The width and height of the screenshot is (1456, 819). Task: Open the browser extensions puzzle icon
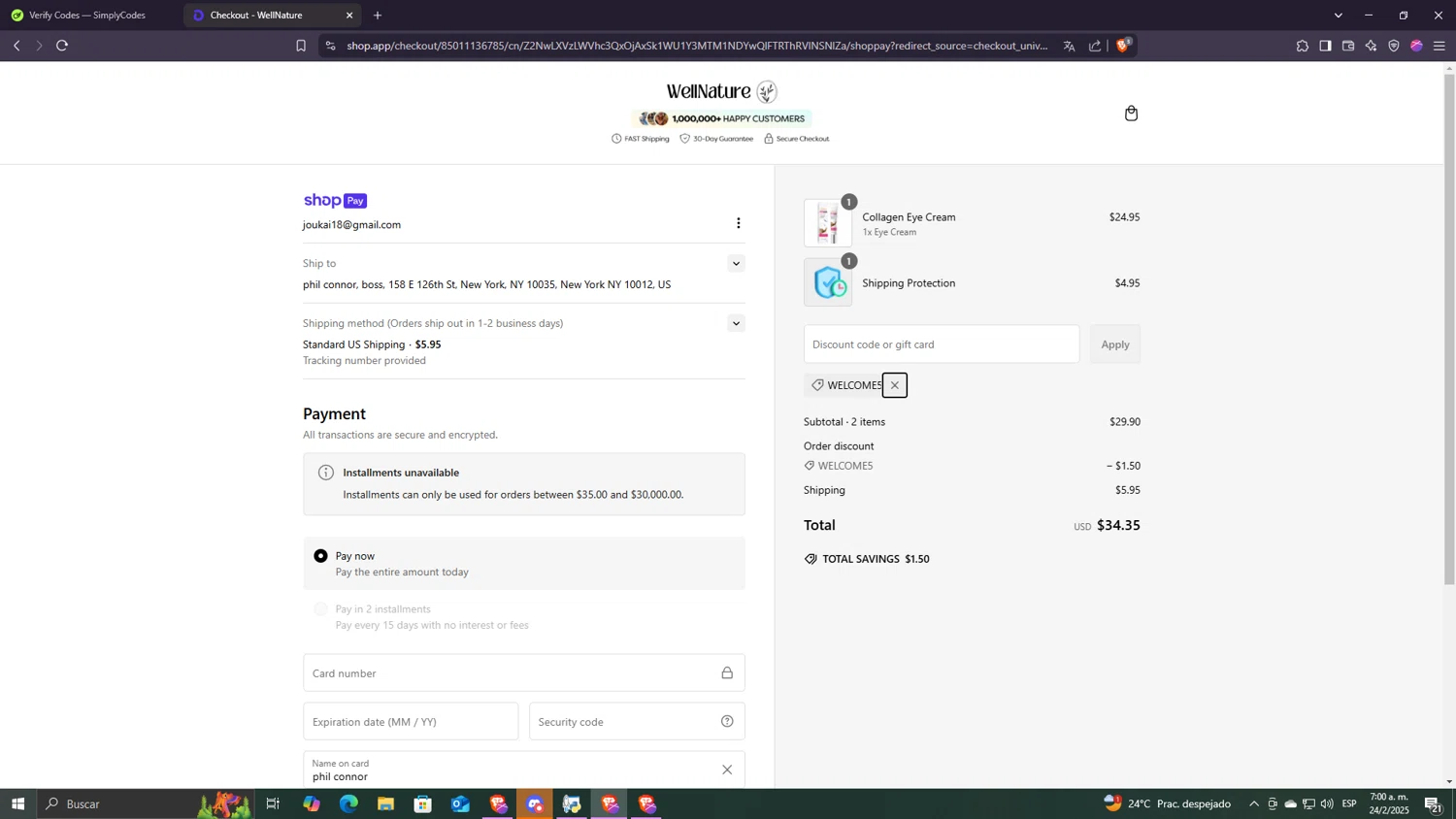point(1303,46)
